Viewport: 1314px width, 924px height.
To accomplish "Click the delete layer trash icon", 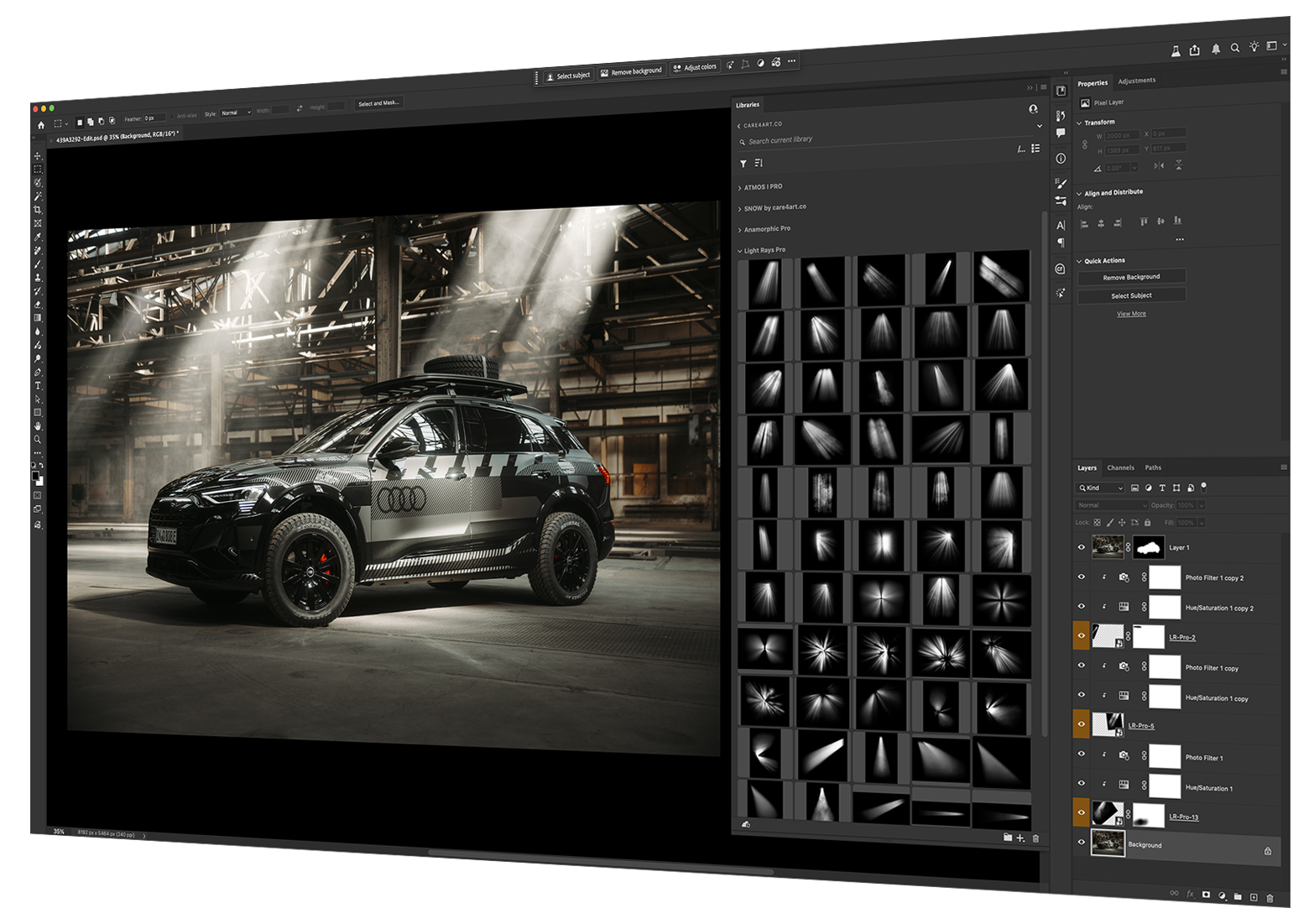I will (x=1270, y=898).
